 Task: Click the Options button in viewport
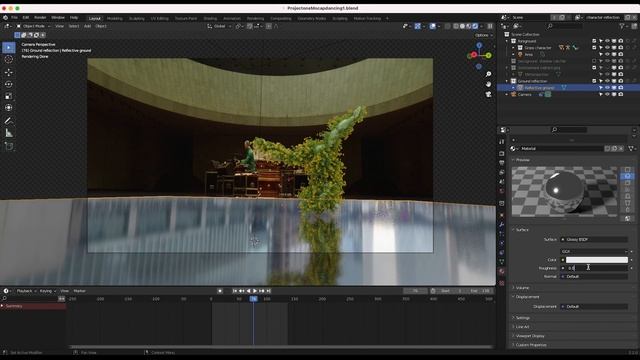pos(483,35)
